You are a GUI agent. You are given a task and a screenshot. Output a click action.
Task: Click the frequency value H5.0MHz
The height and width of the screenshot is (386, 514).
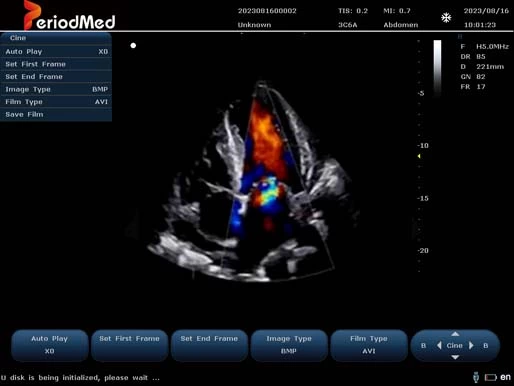(492, 47)
